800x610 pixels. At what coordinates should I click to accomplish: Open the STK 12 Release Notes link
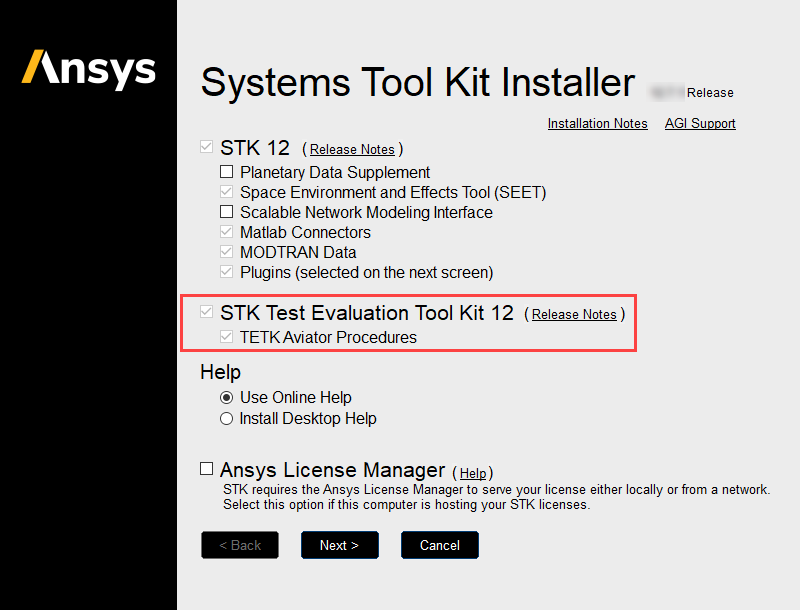[352, 149]
